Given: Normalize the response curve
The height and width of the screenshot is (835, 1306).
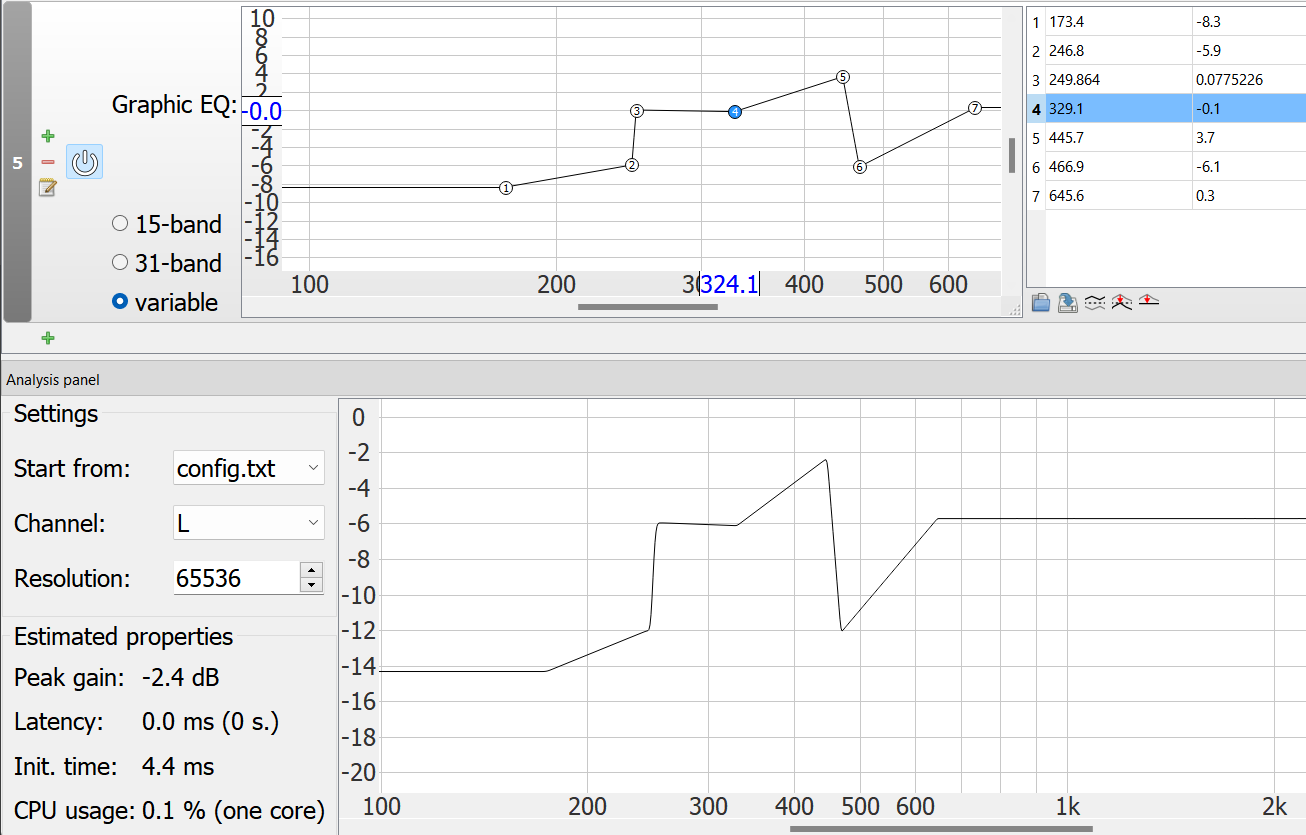Looking at the screenshot, I should tap(1121, 302).
